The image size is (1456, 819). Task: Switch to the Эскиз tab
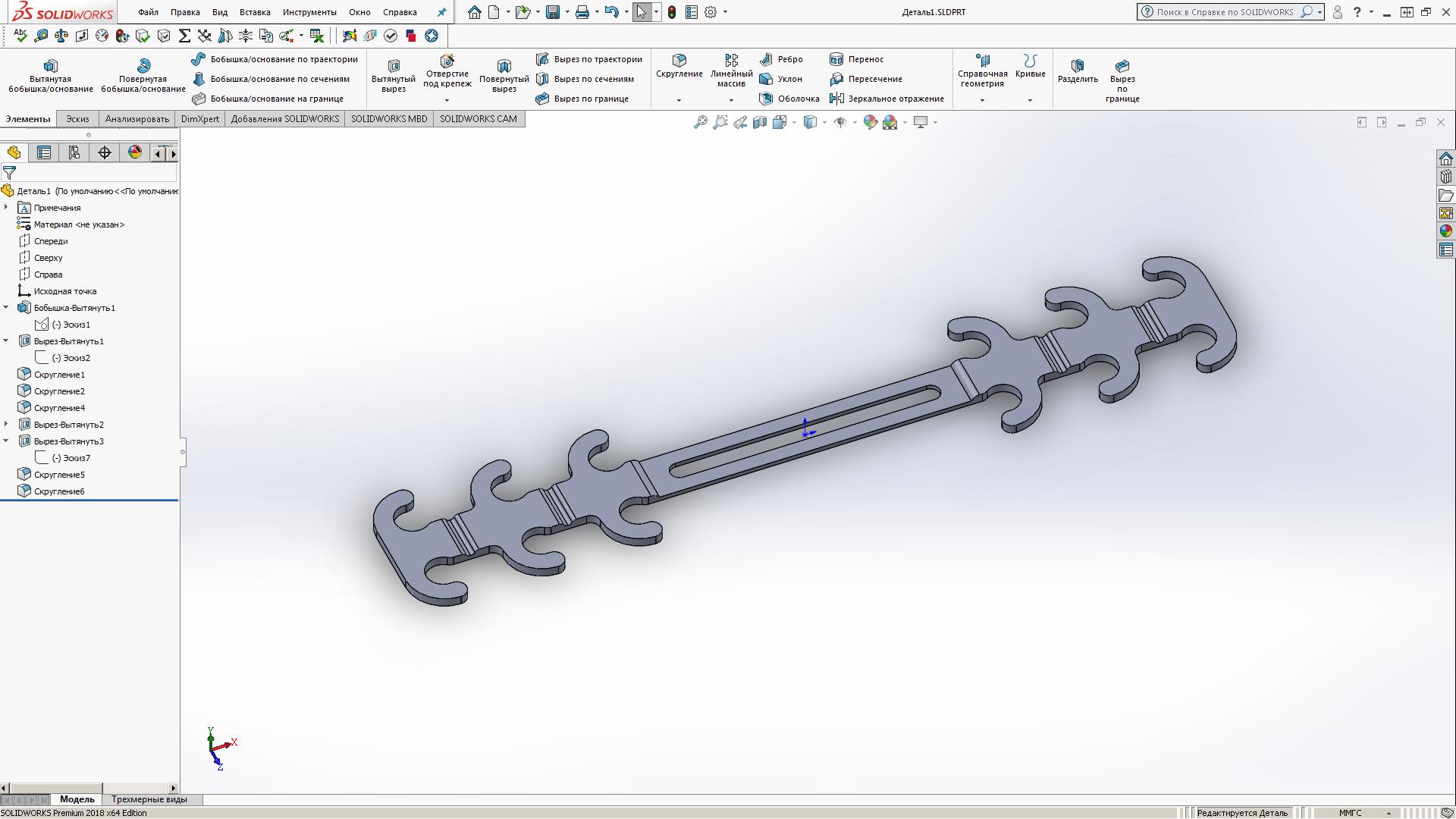click(77, 119)
